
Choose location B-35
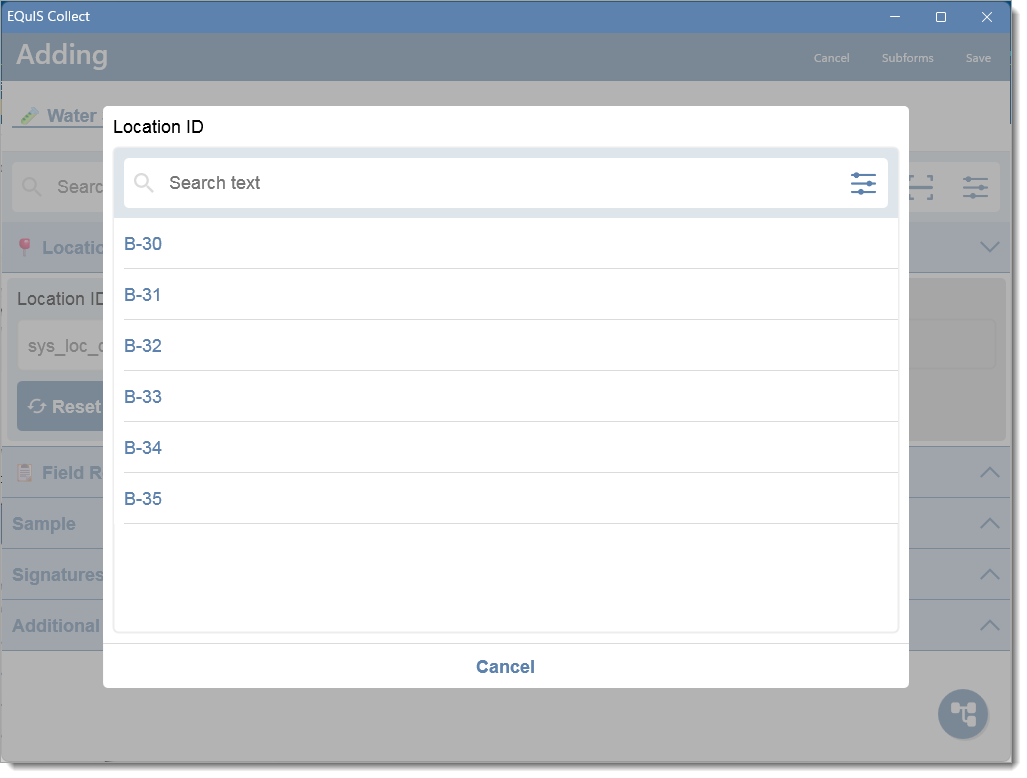[x=511, y=499]
